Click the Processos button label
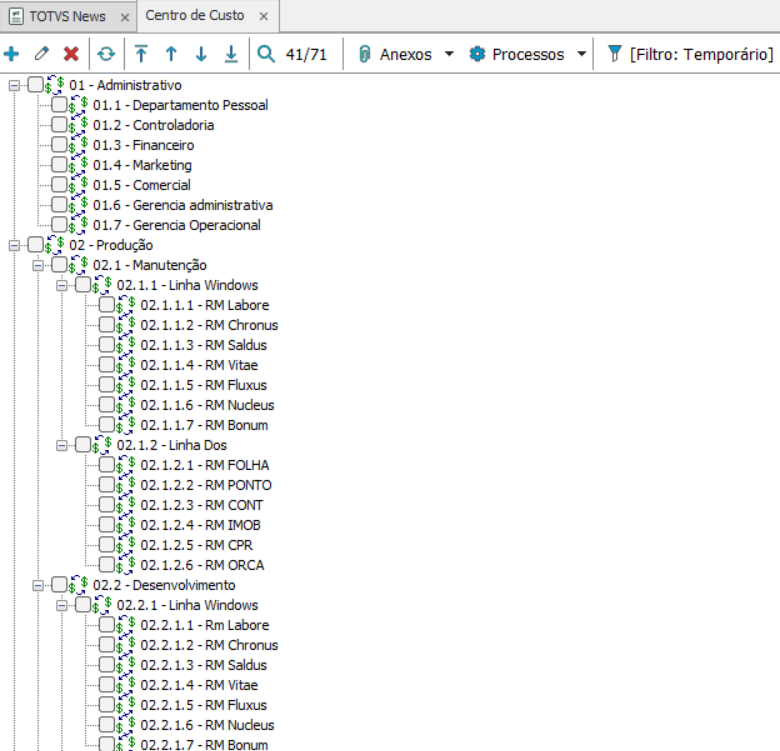The image size is (780, 751). [x=528, y=54]
